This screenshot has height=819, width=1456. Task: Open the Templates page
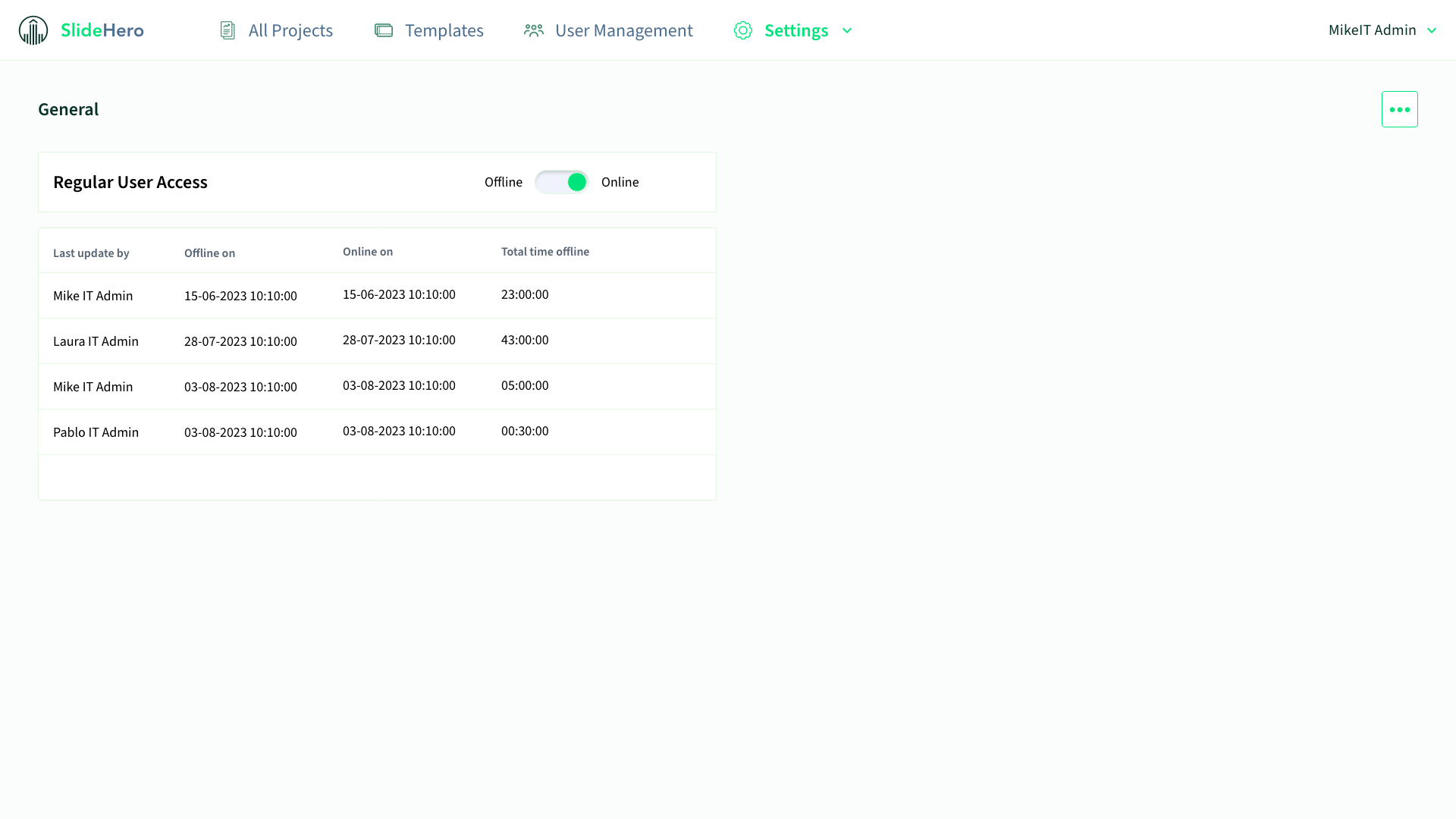(x=444, y=30)
